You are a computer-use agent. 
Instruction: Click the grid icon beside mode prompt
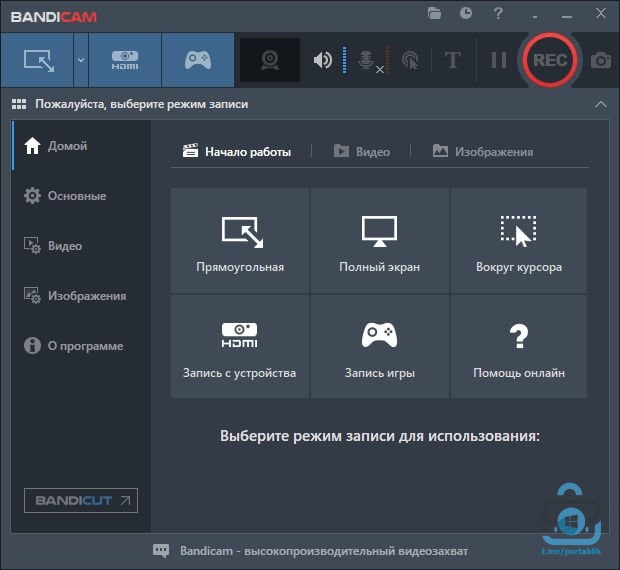(x=19, y=104)
